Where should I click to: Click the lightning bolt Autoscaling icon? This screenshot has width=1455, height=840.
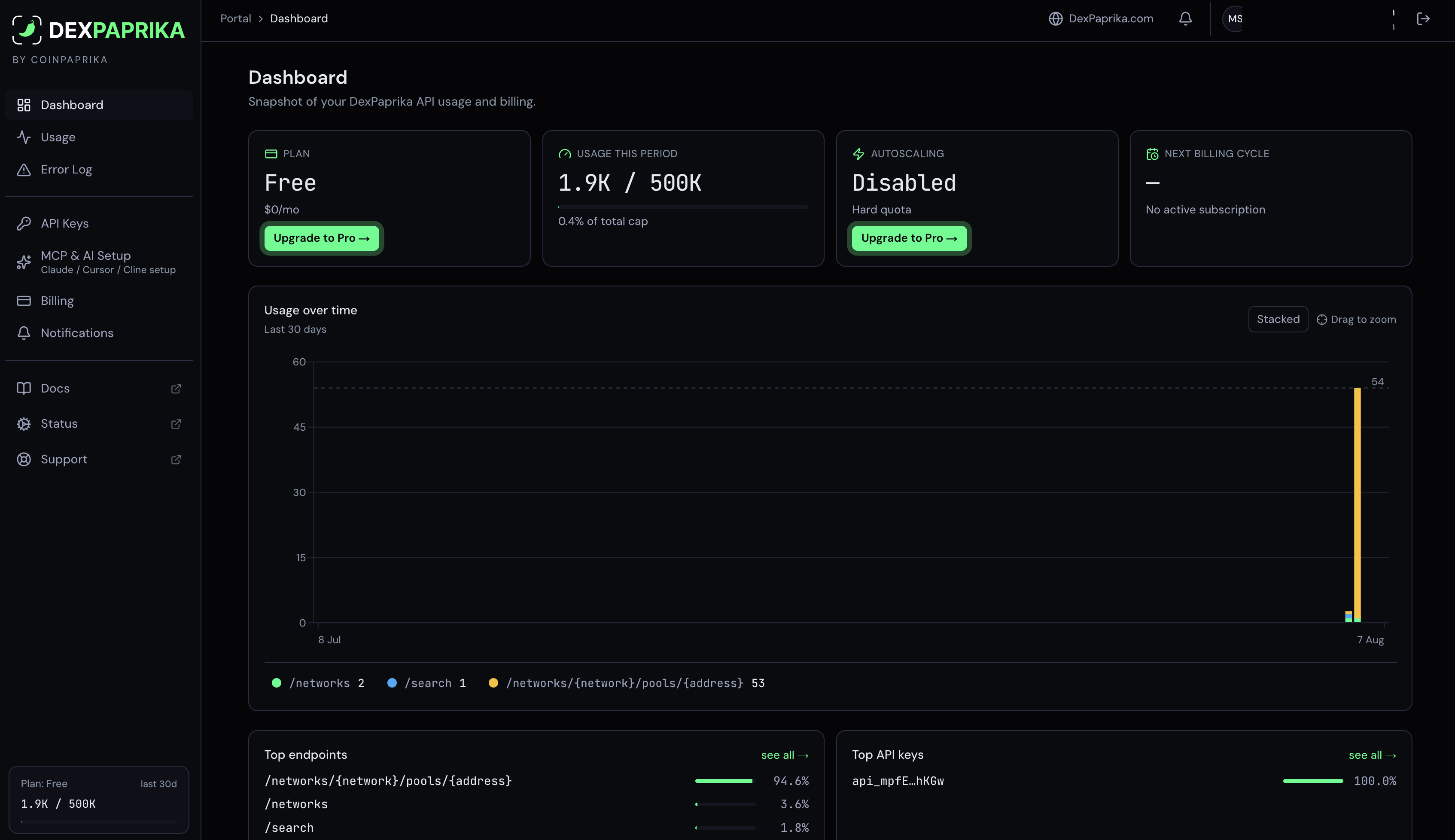tap(858, 154)
